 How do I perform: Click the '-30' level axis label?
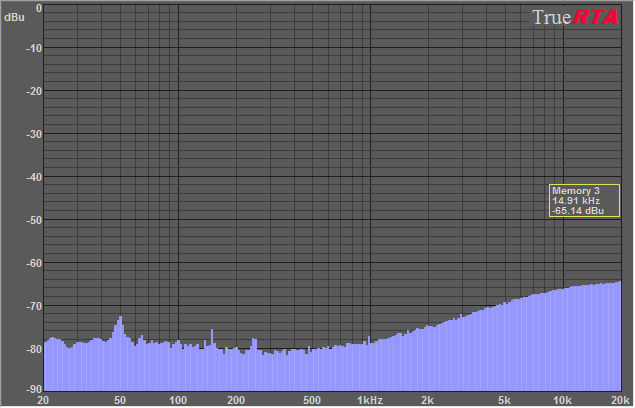pyautogui.click(x=34, y=135)
